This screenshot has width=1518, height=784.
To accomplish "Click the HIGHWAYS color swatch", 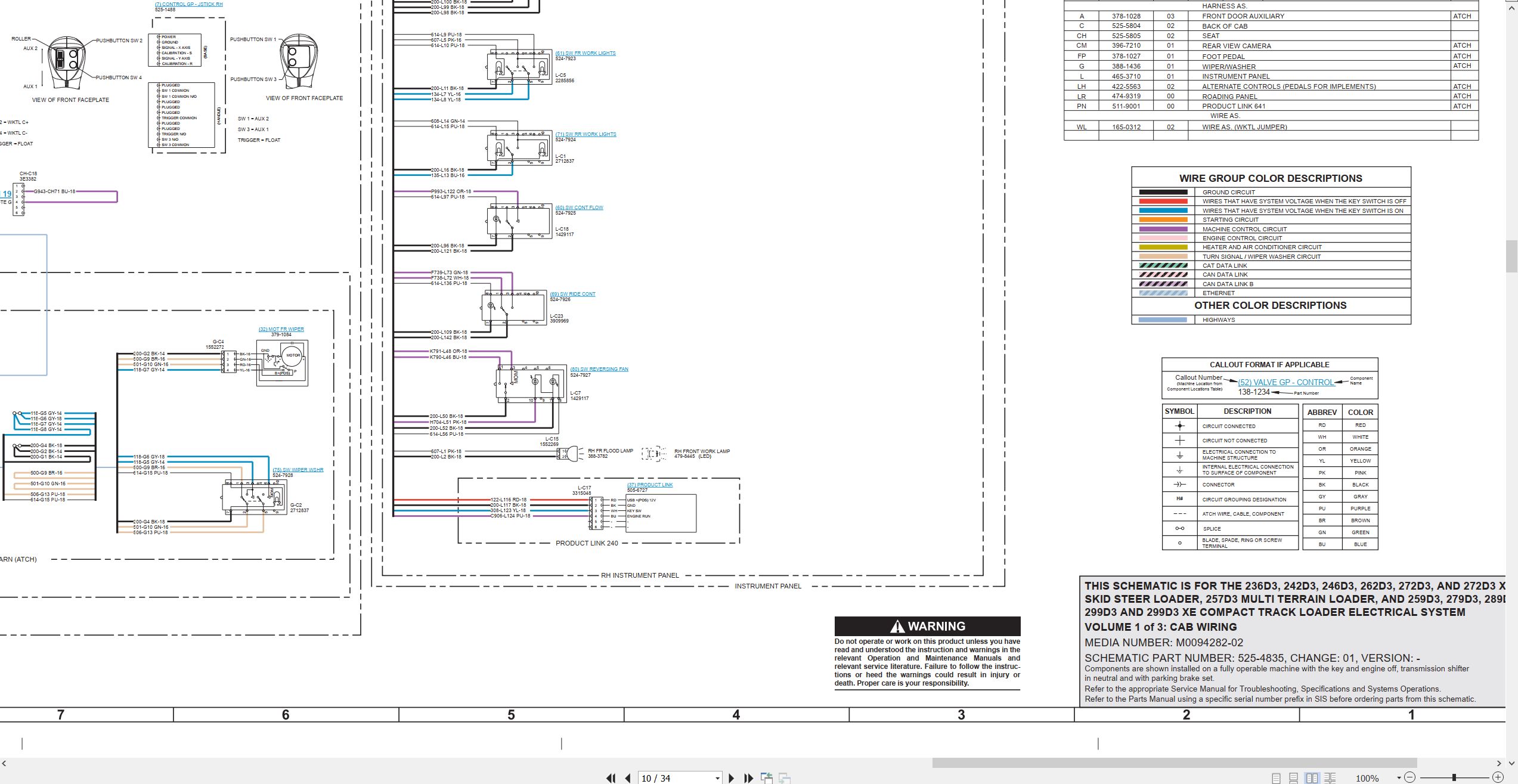I will [x=1163, y=320].
